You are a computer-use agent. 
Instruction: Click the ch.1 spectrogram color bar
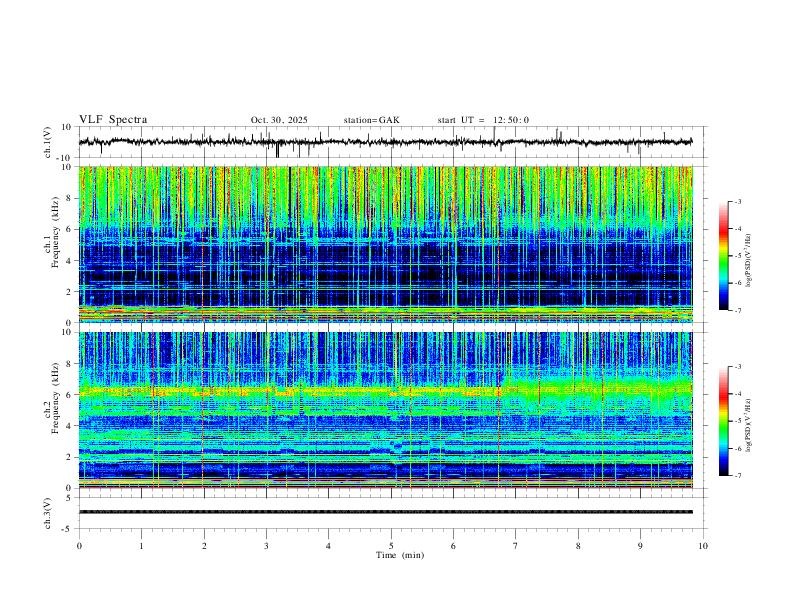point(723,256)
